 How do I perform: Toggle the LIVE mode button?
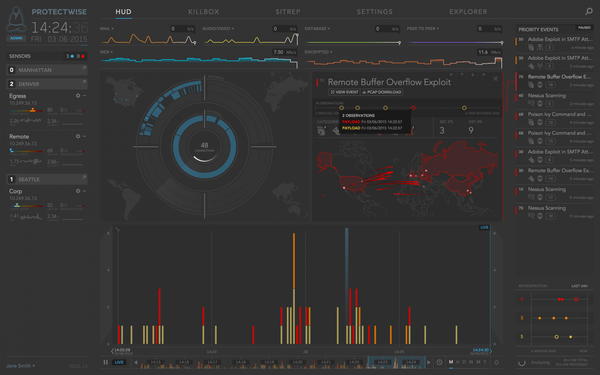[x=119, y=362]
